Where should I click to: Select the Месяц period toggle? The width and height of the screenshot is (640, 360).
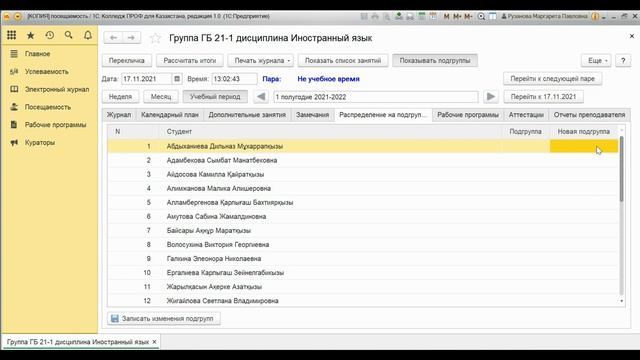click(x=161, y=97)
